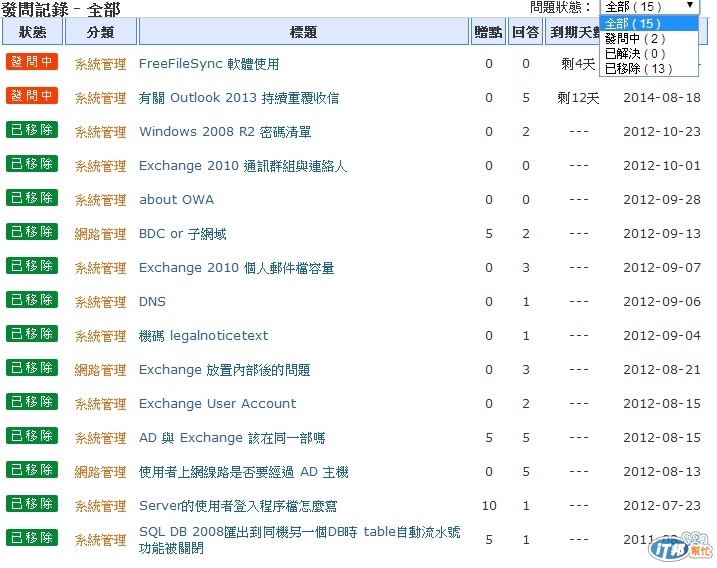Viewport: 717px width, 568px height.
Task: Click date 2012-09-28 cell
Action: pos(662,200)
